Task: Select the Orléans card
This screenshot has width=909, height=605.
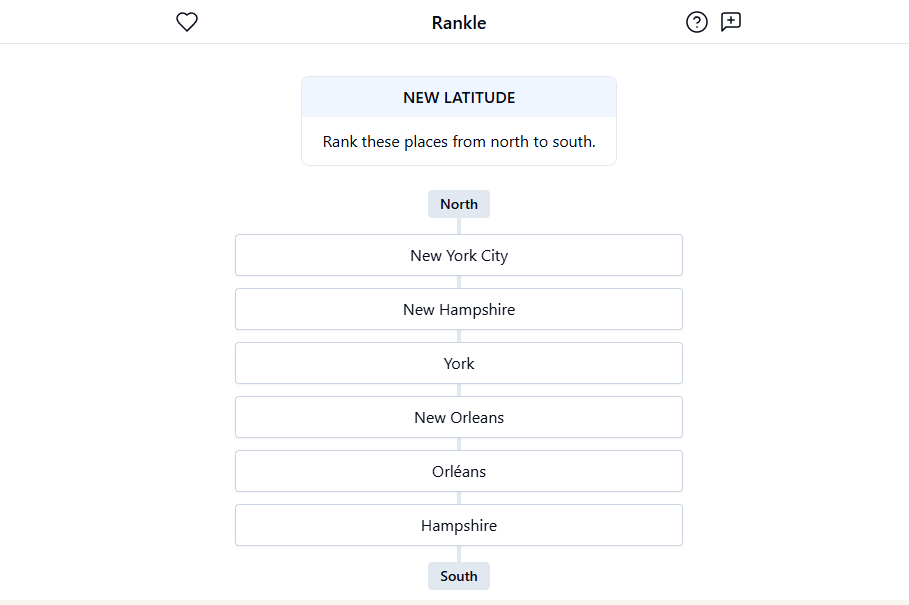Action: [x=458, y=471]
